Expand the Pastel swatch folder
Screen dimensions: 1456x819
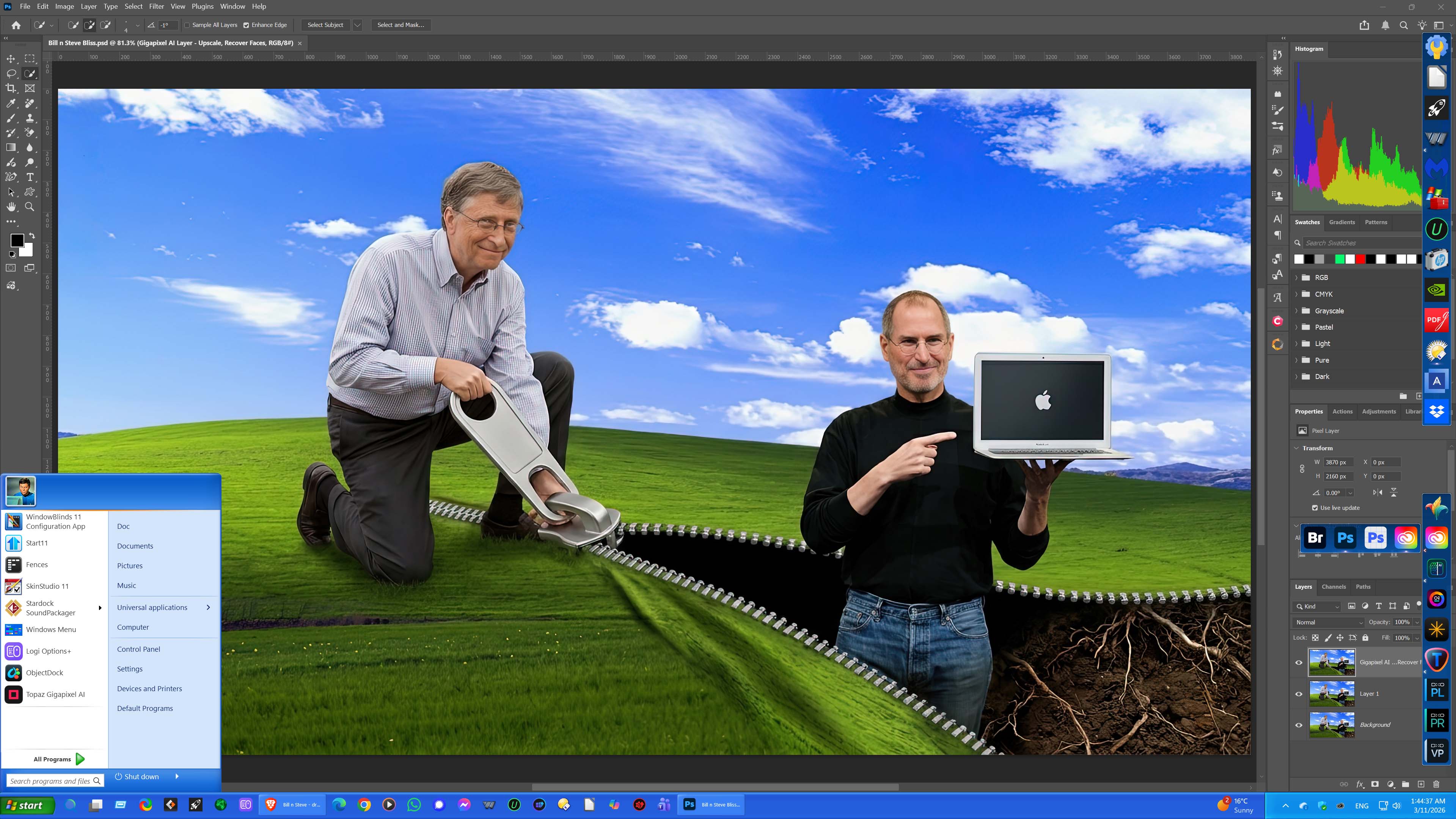click(x=1297, y=327)
